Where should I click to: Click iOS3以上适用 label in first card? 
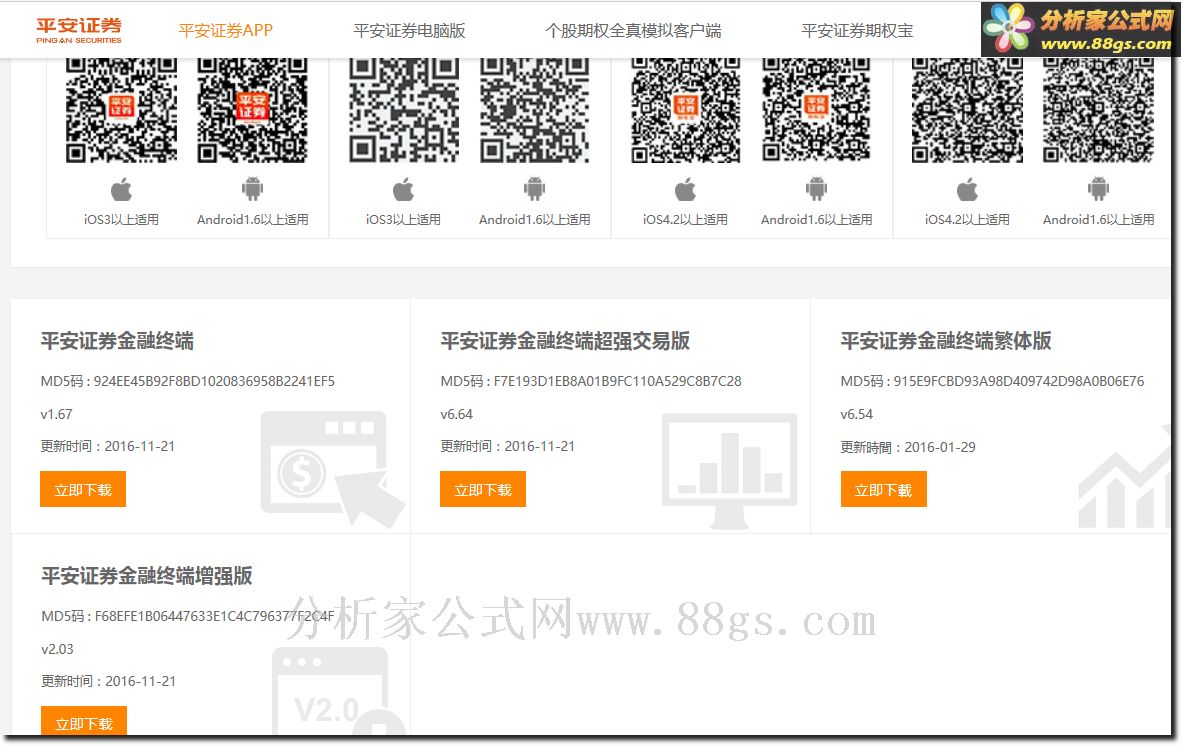121,220
